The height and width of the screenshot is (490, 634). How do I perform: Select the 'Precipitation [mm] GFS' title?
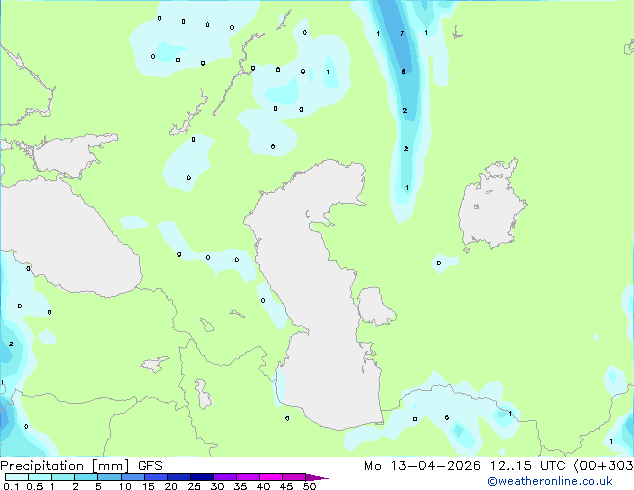point(81,466)
